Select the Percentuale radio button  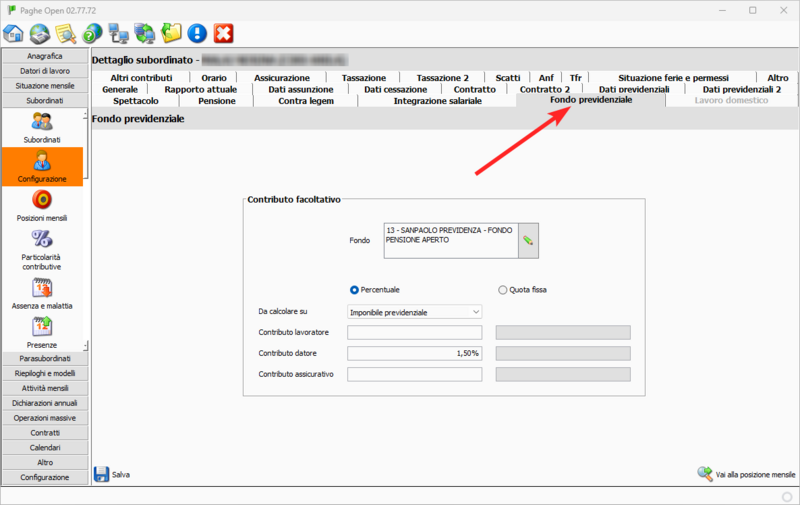[x=354, y=290]
